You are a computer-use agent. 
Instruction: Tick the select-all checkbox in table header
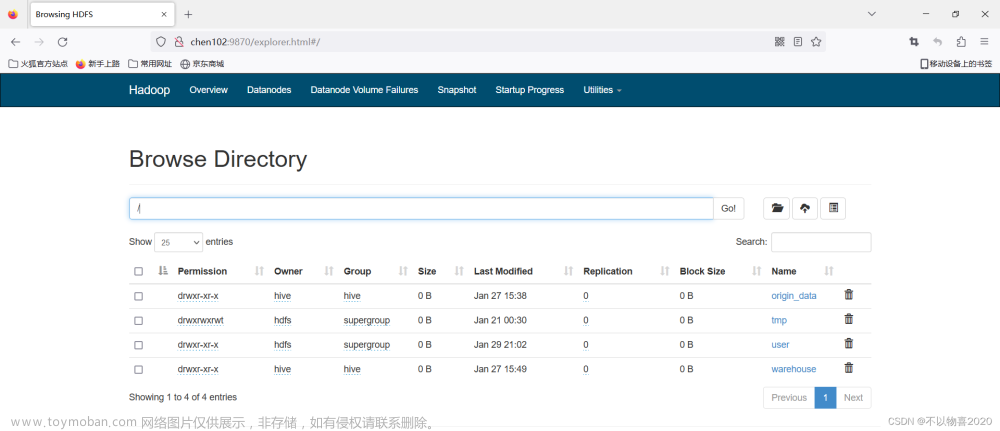(138, 272)
